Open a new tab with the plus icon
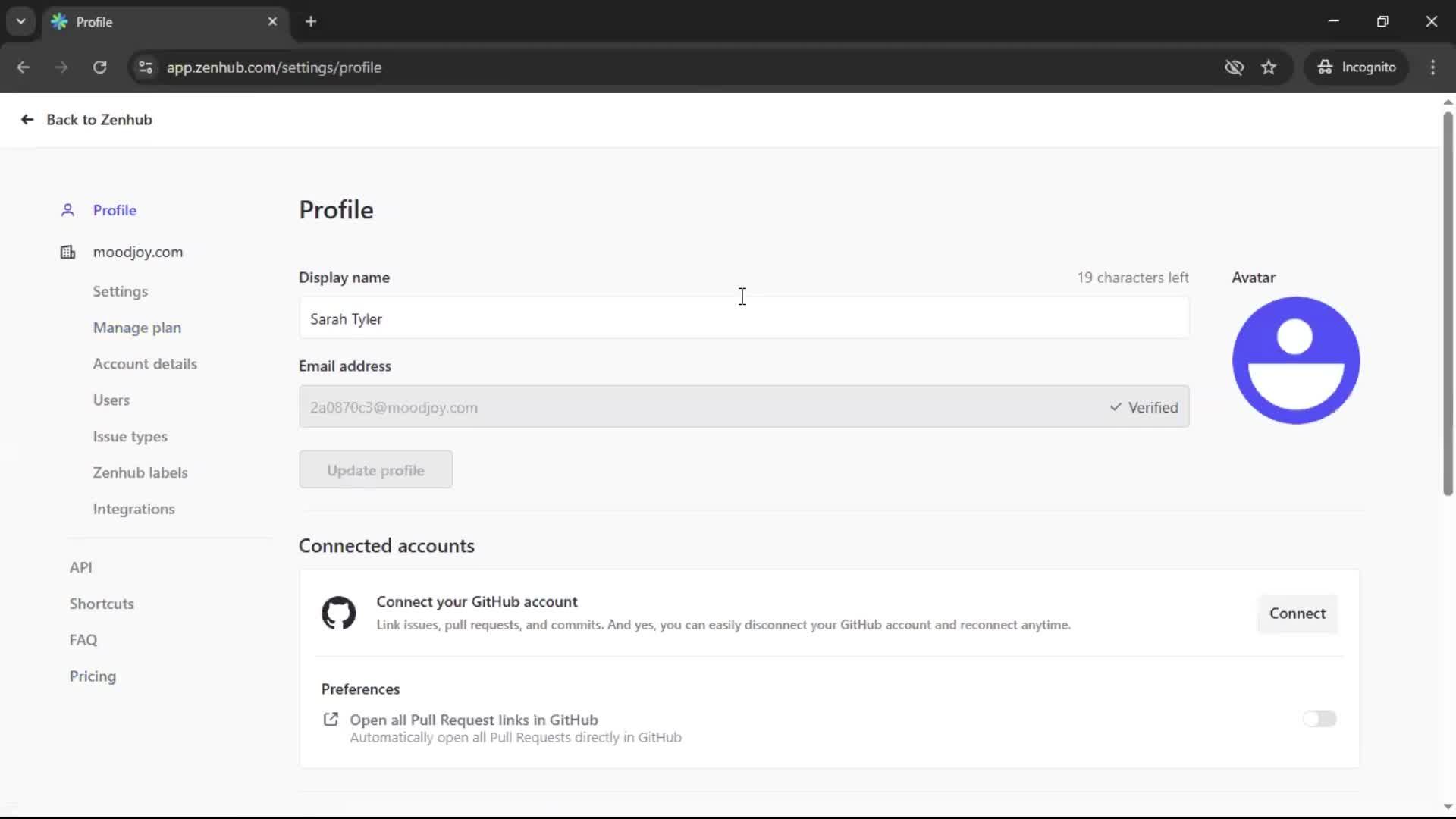1456x819 pixels. [311, 21]
